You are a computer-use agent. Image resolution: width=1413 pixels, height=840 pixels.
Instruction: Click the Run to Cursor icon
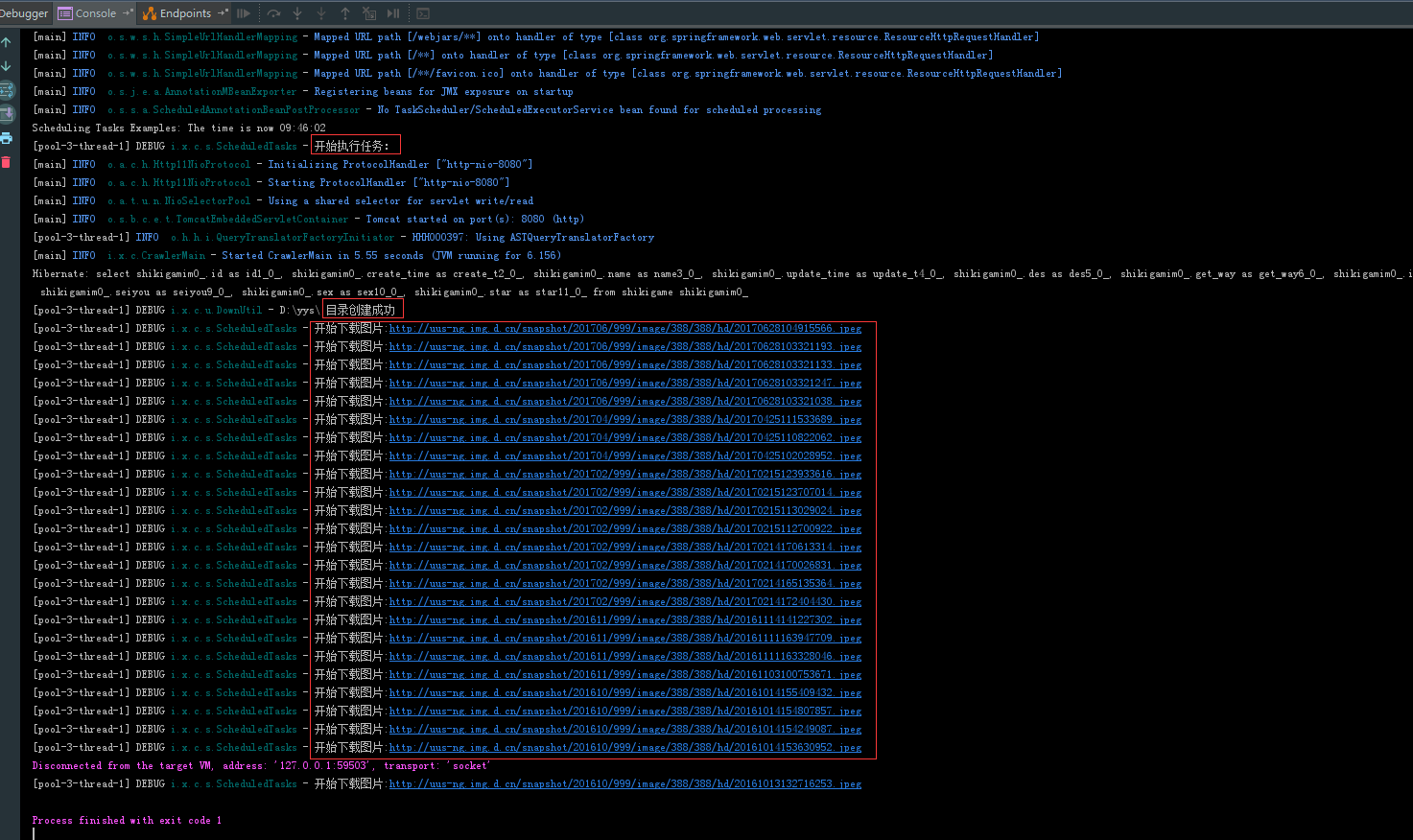(393, 13)
